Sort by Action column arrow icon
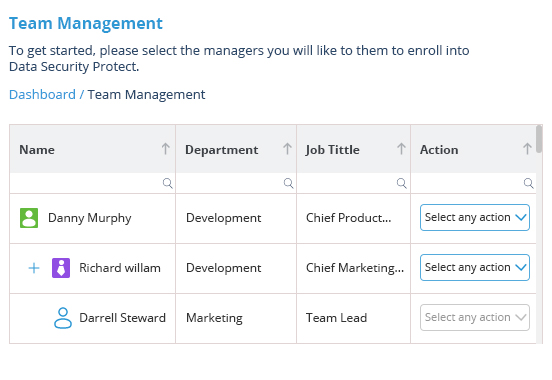This screenshot has width=552, height=380. [x=527, y=149]
